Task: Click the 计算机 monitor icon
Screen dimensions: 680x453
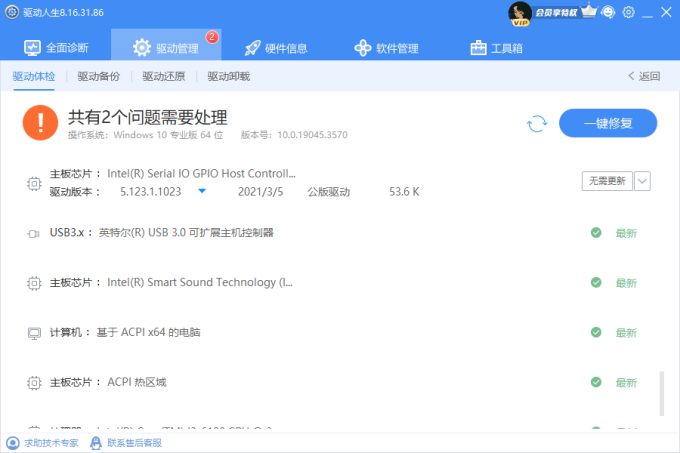Action: pos(33,332)
